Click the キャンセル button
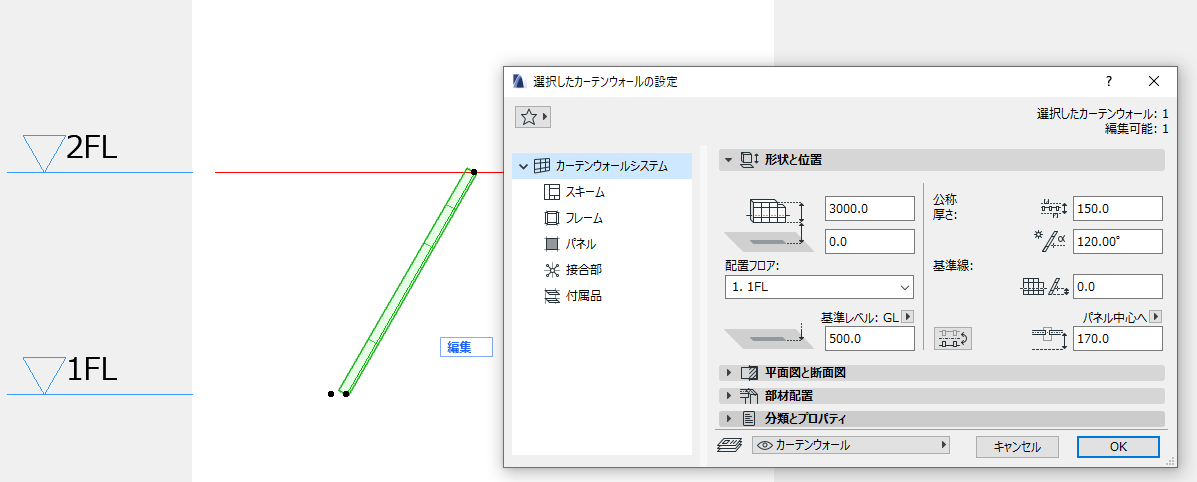This screenshot has height=482, width=1197. pyautogui.click(x=1017, y=447)
